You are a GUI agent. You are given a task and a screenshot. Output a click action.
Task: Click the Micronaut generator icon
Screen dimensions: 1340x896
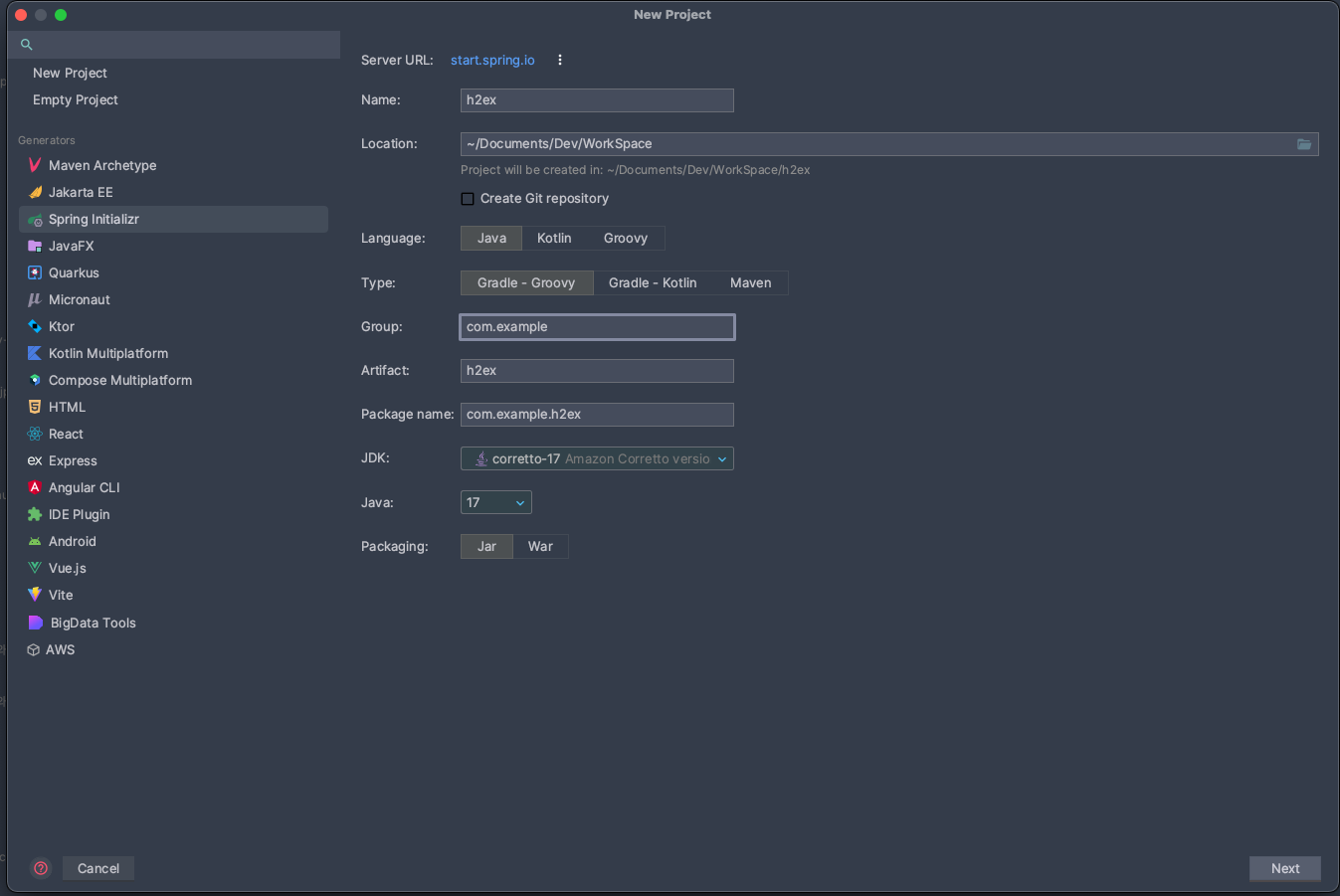(35, 299)
